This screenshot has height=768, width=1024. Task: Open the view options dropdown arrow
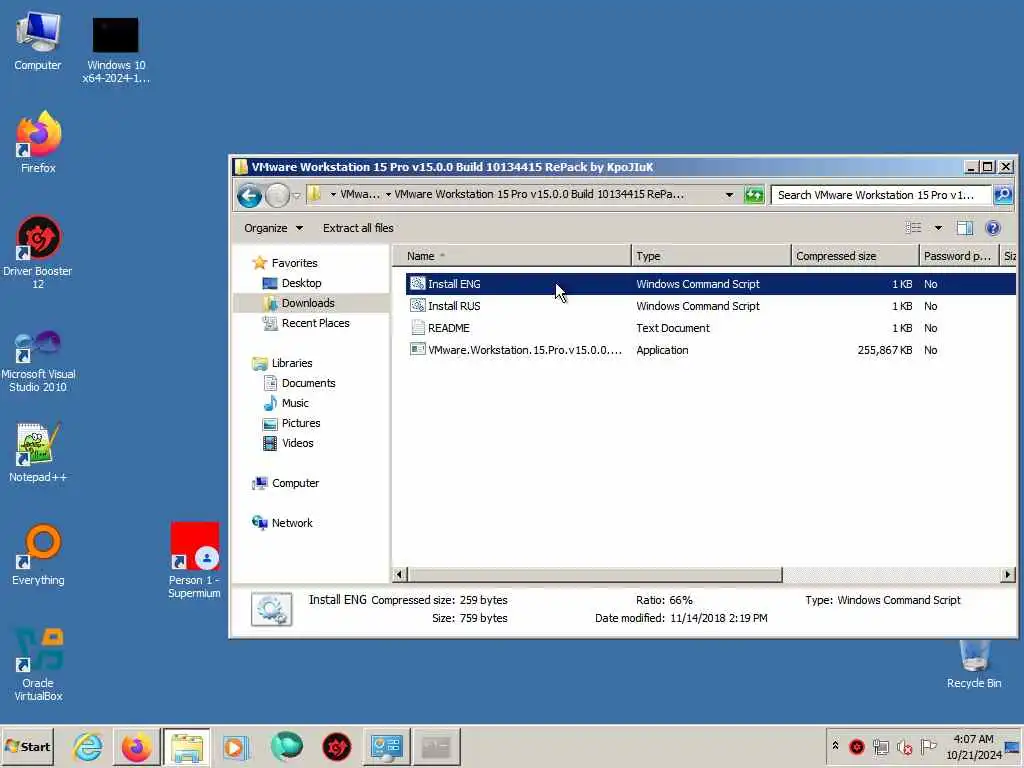(938, 228)
